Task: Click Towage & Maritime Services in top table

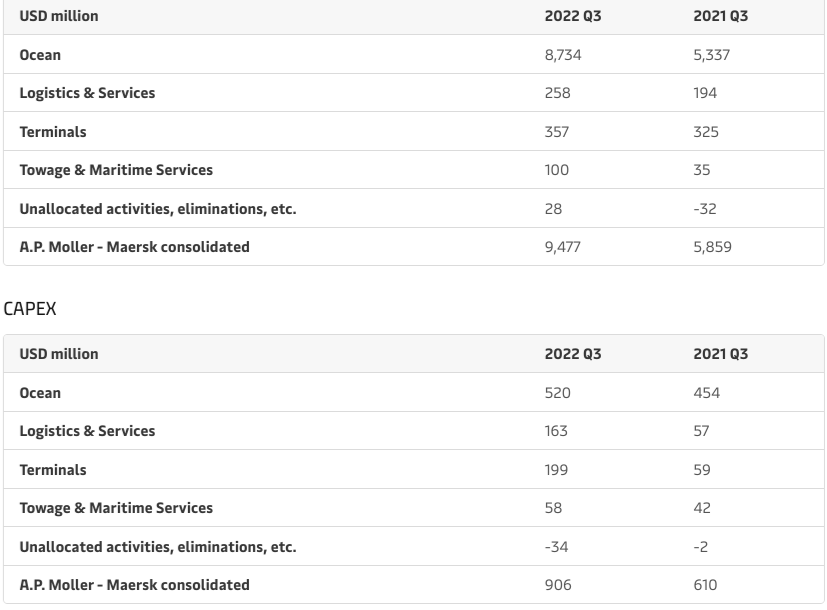Action: pyautogui.click(x=116, y=170)
